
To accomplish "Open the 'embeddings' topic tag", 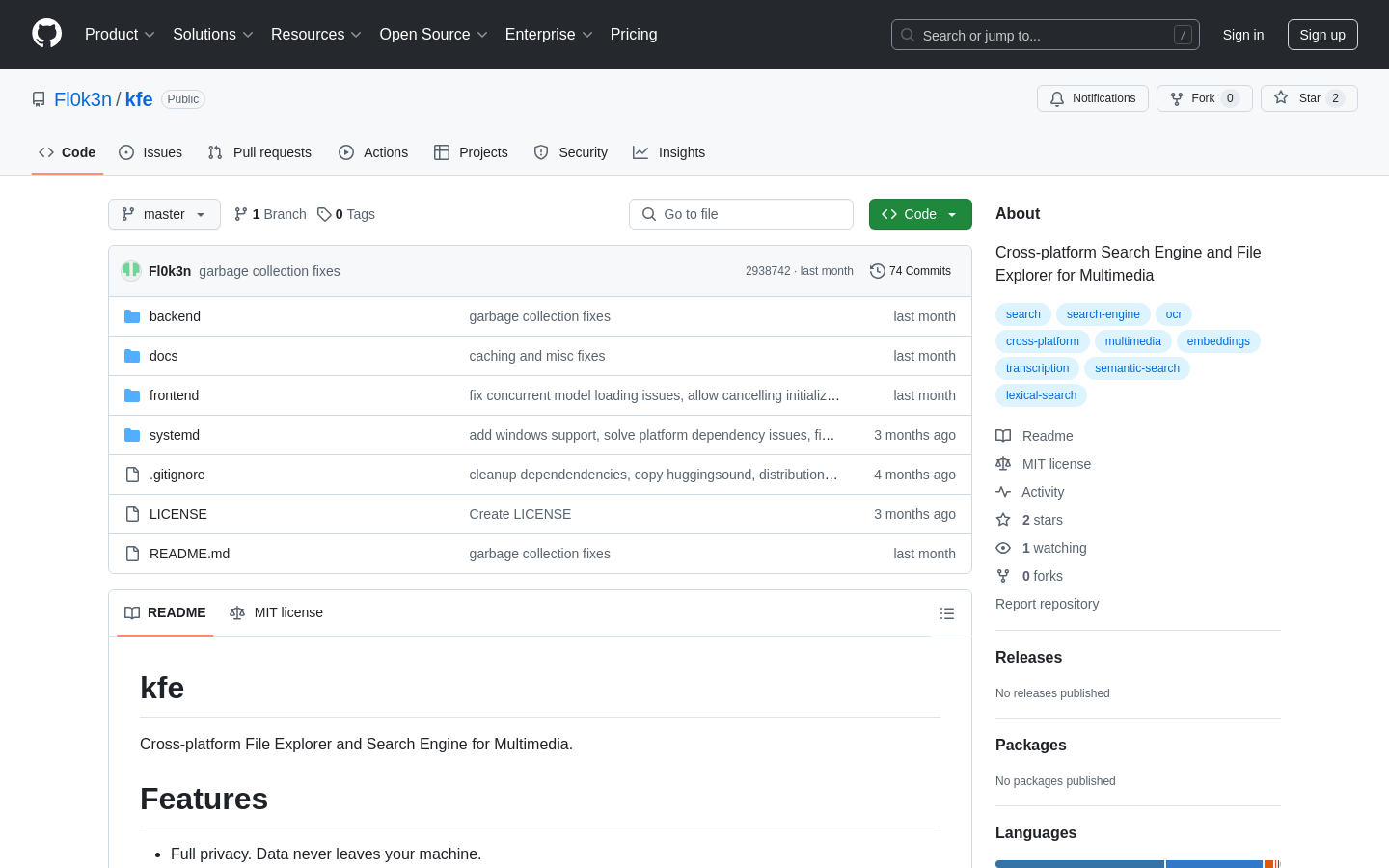I will point(1218,341).
